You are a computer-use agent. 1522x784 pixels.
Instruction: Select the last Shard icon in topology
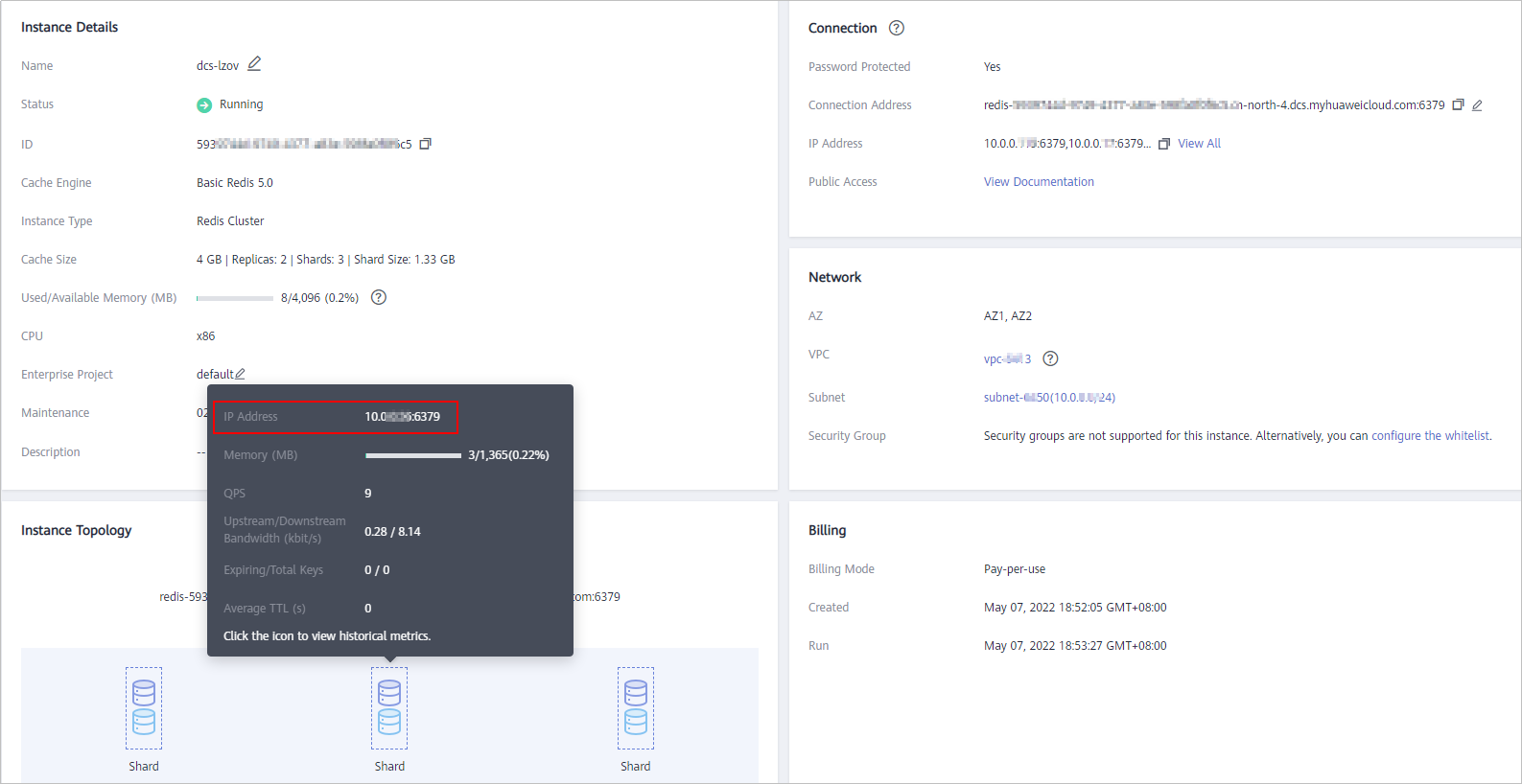click(x=636, y=707)
